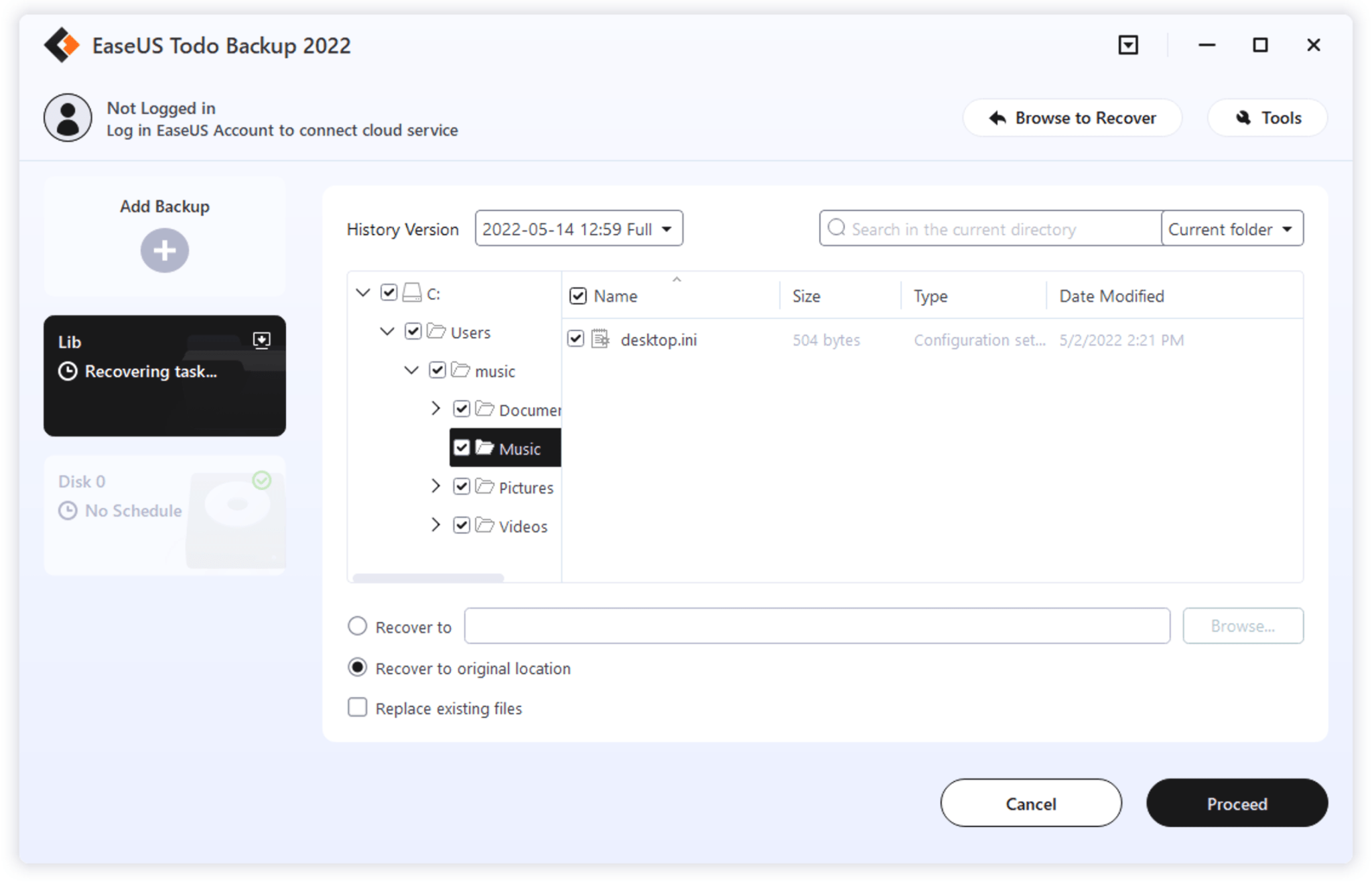This screenshot has height=884, width=1372.
Task: Expand the Pictures folder tree node
Action: [x=435, y=487]
